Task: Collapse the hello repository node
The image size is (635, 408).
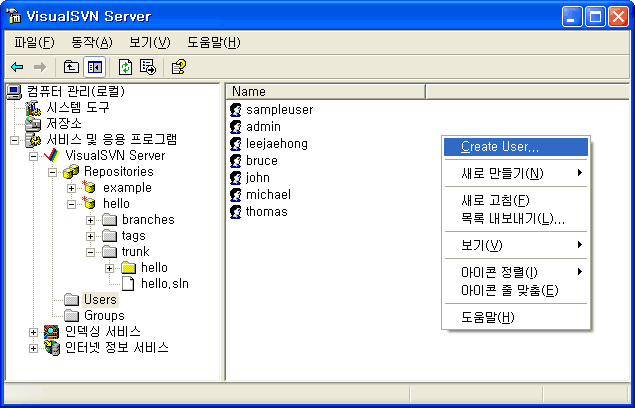Action: [x=72, y=204]
